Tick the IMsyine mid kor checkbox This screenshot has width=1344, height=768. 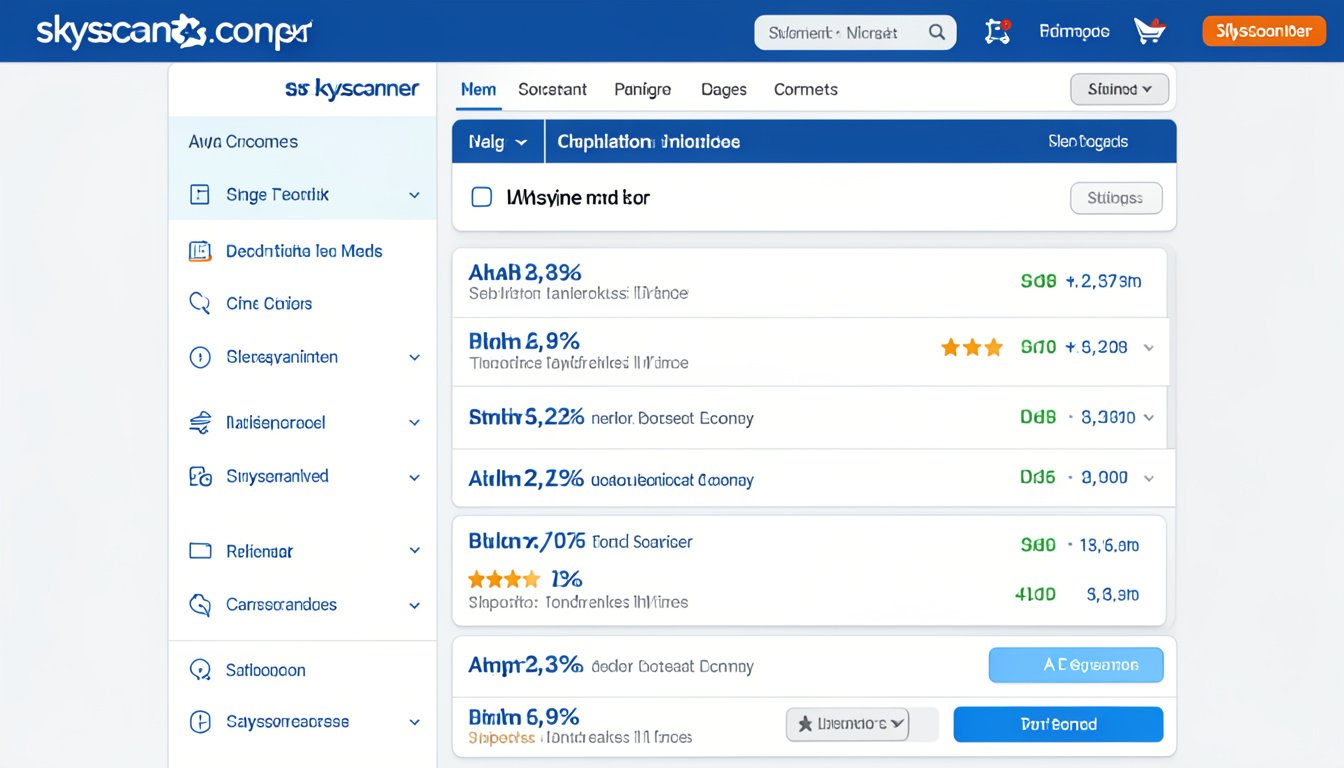pyautogui.click(x=481, y=197)
